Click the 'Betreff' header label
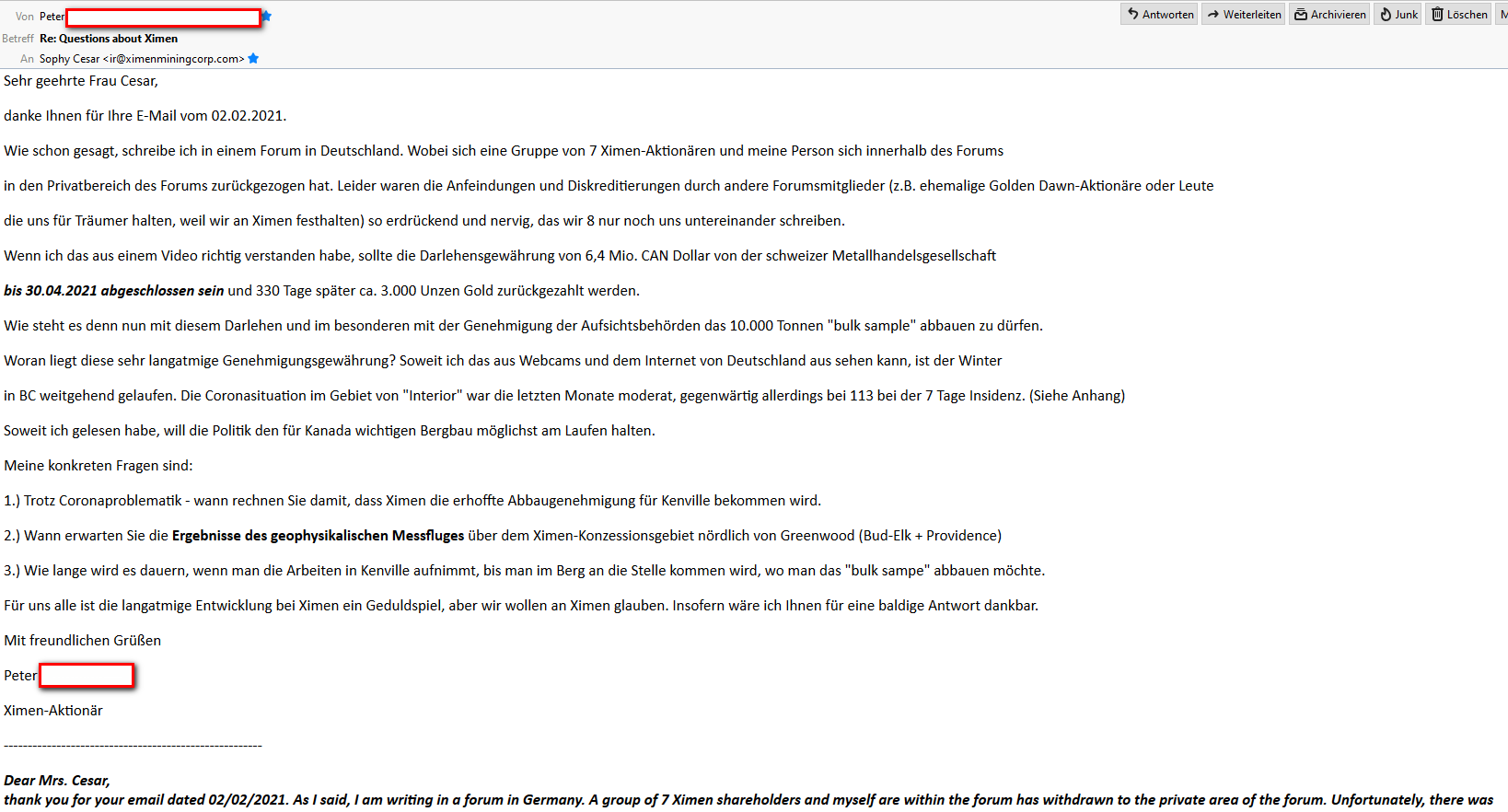The height and width of the screenshot is (812, 1508). tap(17, 39)
